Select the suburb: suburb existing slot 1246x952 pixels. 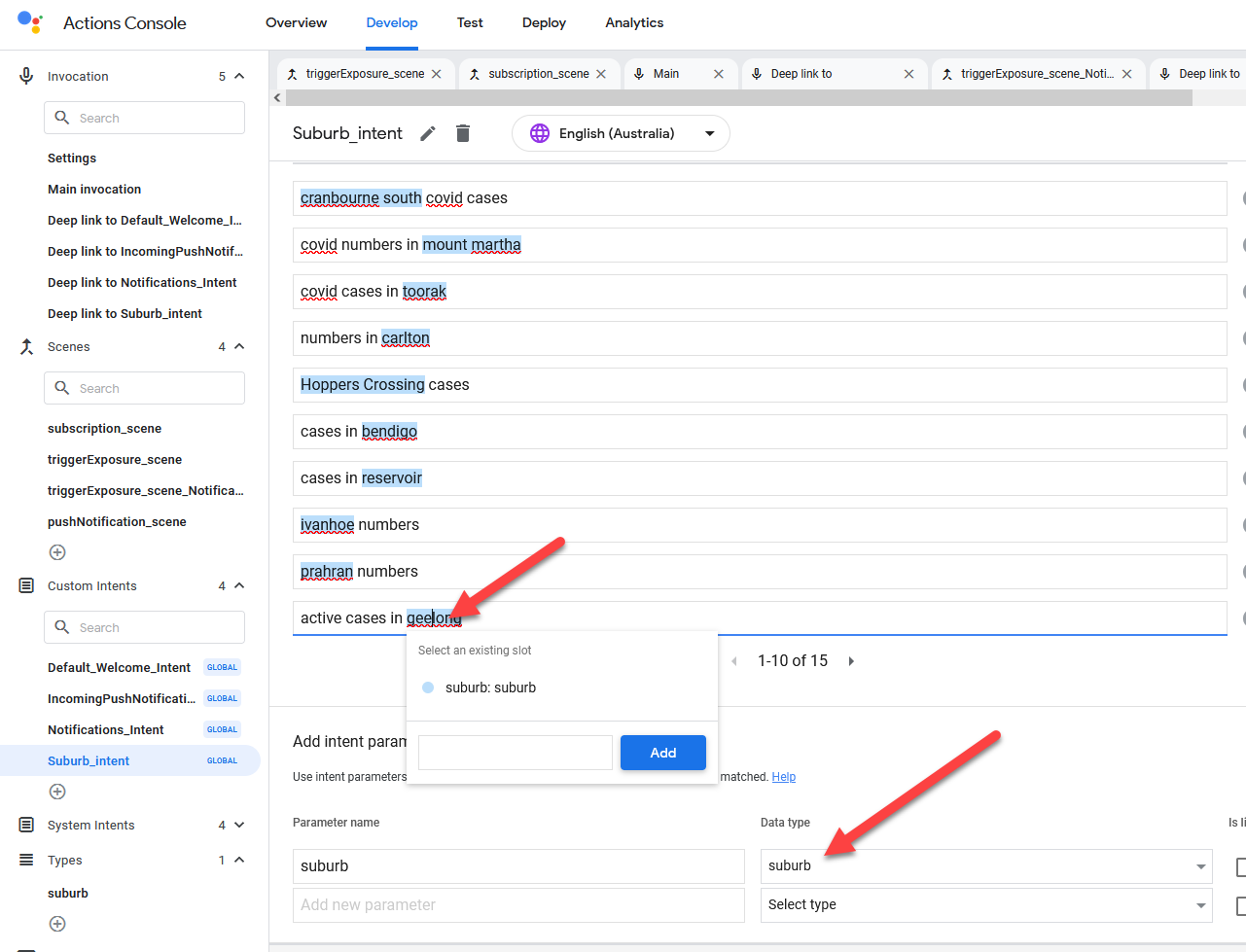point(490,688)
